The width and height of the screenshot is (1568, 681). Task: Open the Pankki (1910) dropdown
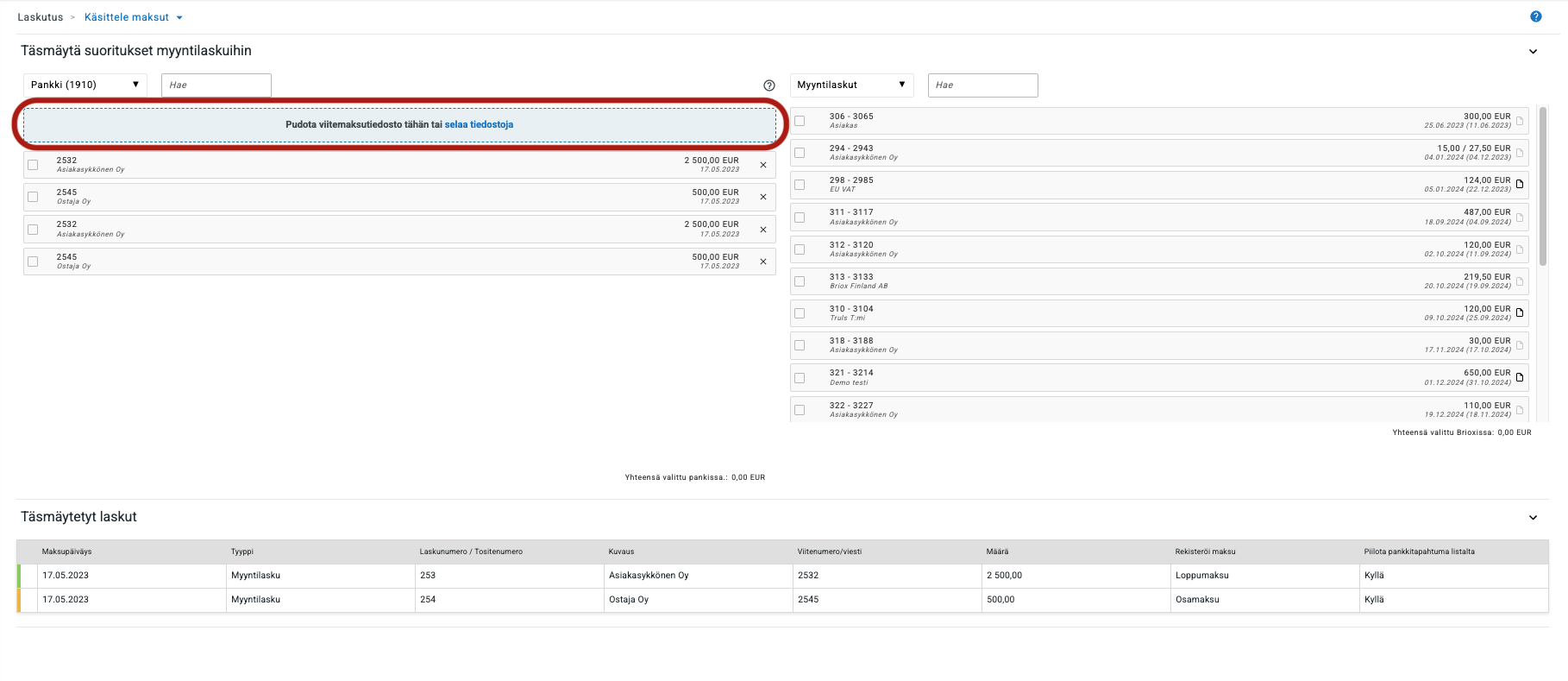[x=85, y=85]
